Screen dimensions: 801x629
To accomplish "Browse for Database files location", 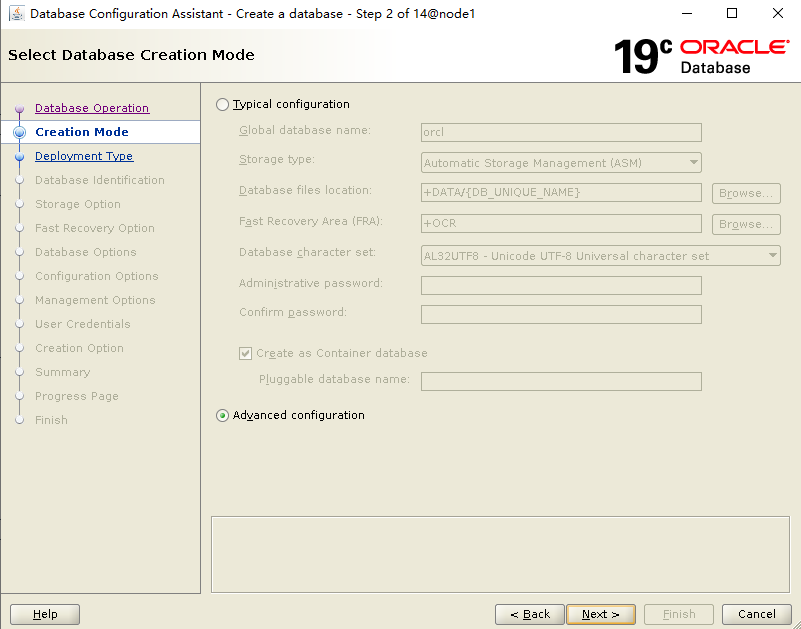I will pyautogui.click(x=746, y=193).
